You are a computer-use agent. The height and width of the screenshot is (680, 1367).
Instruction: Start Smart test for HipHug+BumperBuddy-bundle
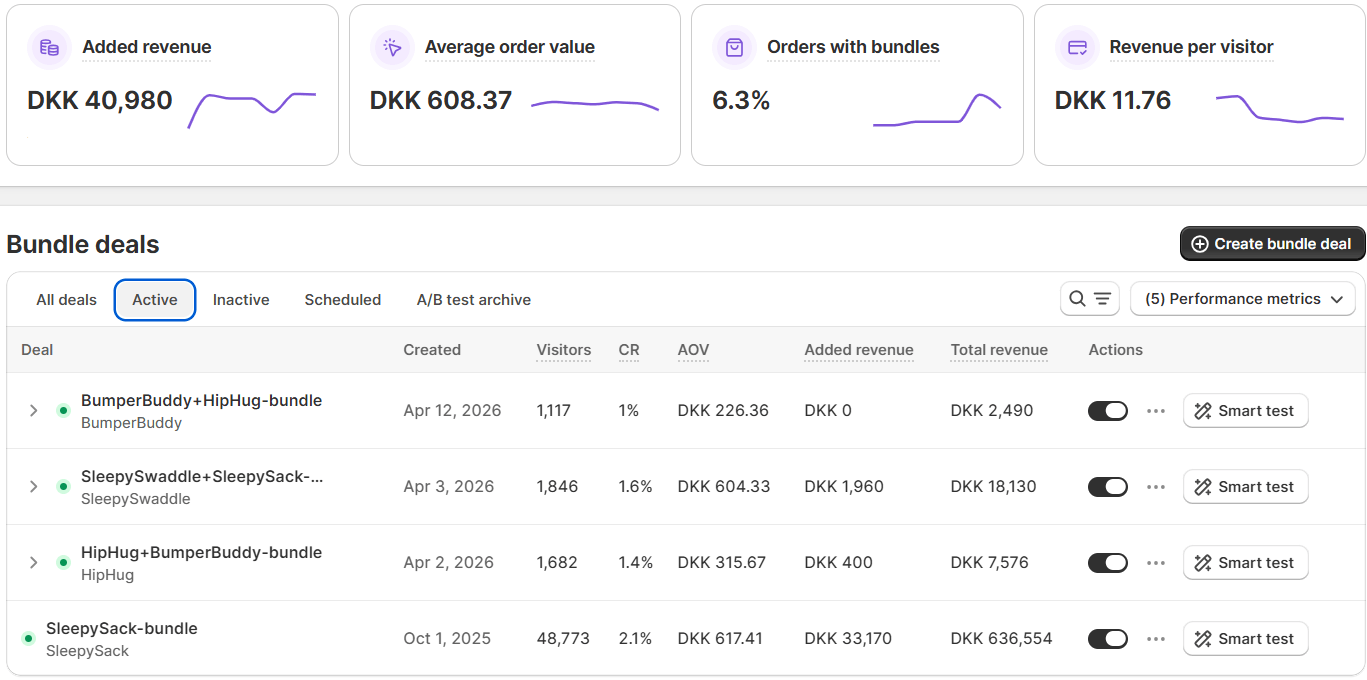pyautogui.click(x=1245, y=563)
